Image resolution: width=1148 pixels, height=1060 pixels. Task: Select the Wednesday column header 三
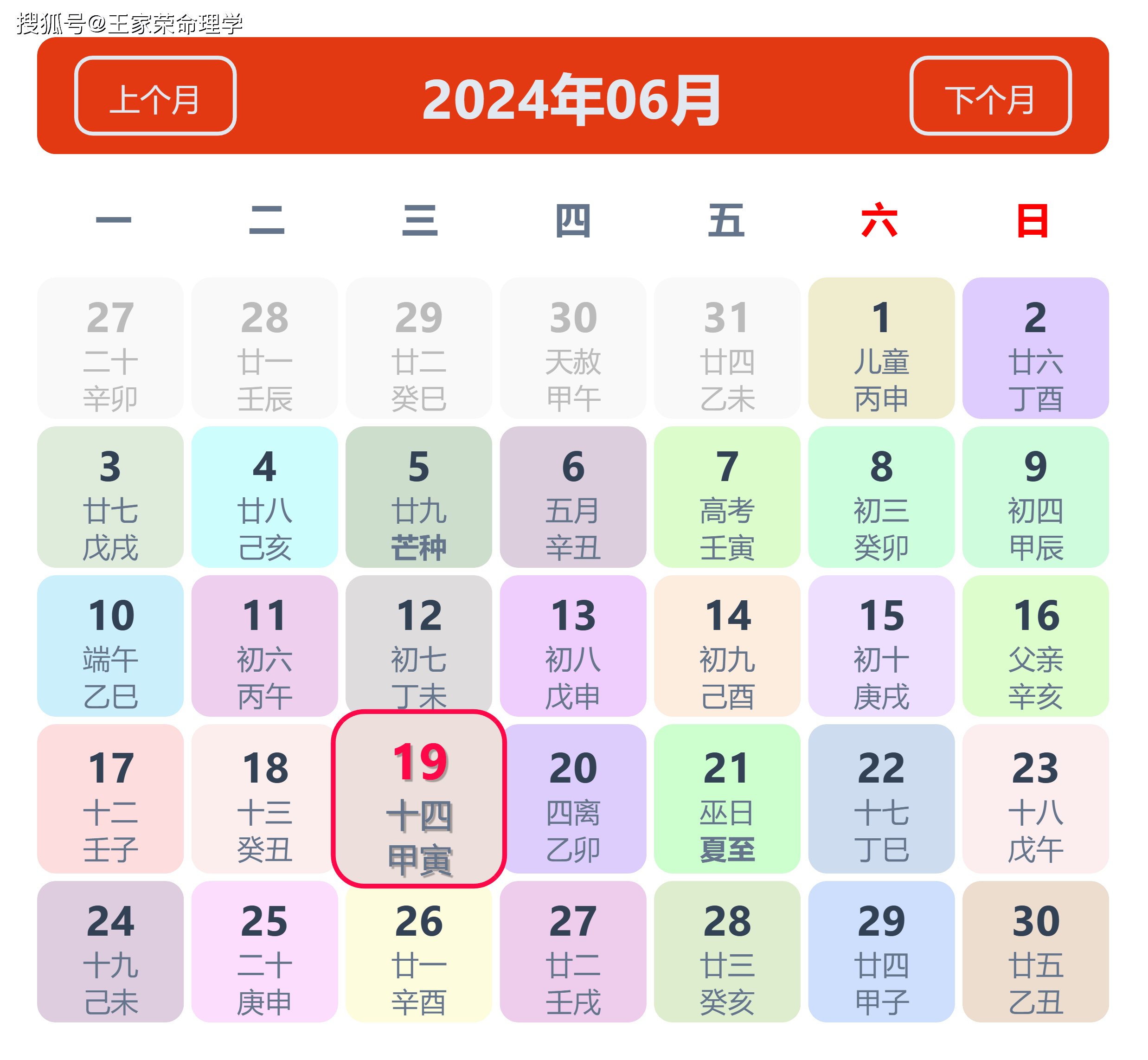coord(420,220)
